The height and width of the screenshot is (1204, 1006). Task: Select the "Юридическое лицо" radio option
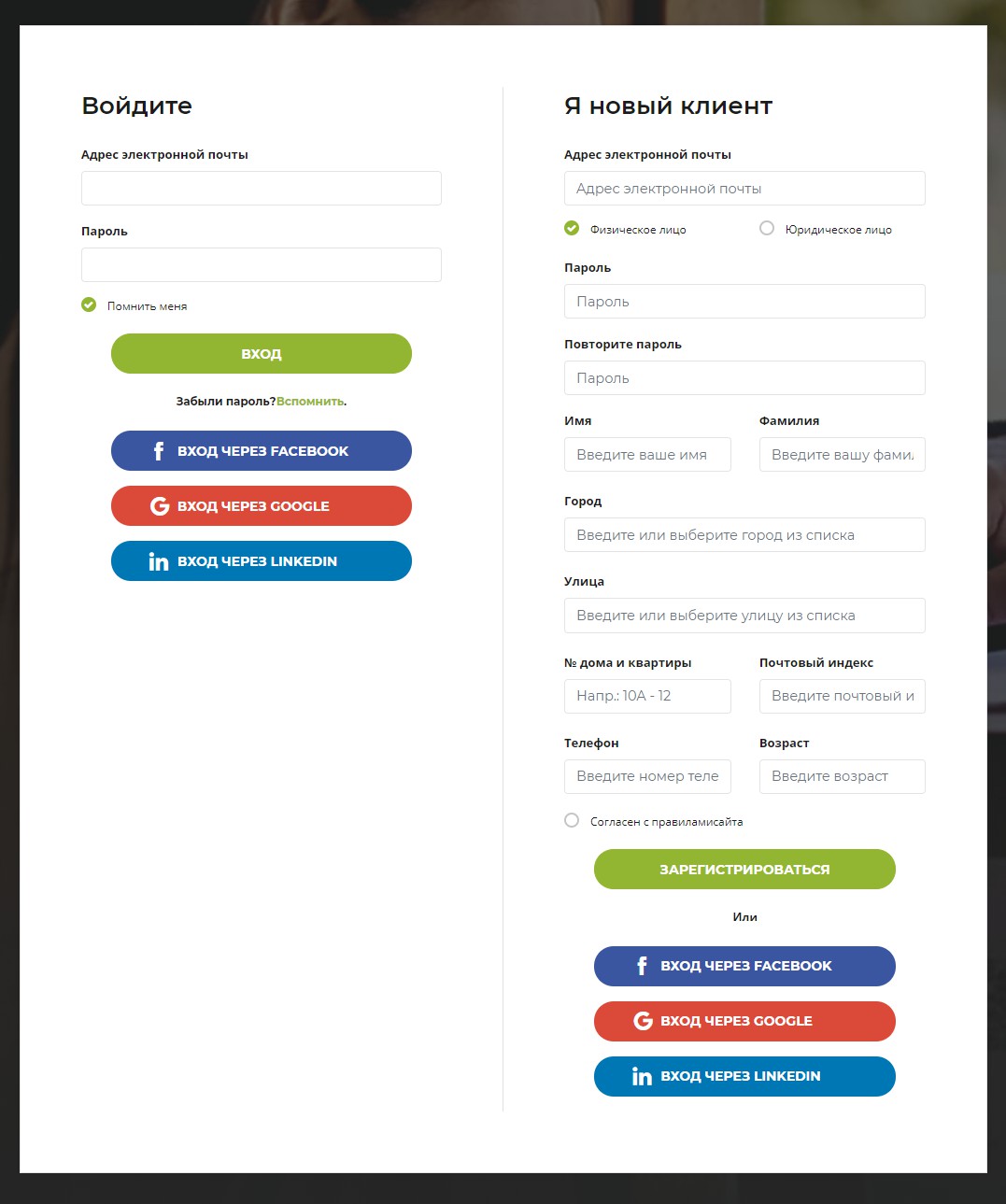tap(767, 228)
